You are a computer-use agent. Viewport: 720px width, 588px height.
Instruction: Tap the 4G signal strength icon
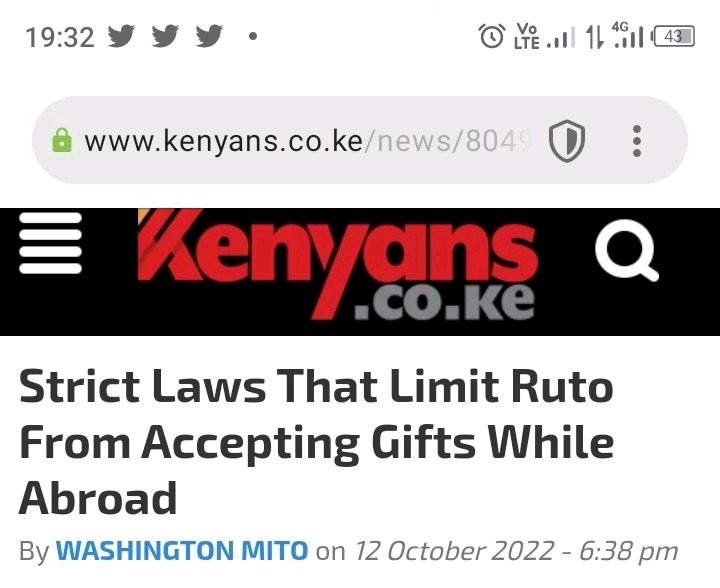[627, 35]
